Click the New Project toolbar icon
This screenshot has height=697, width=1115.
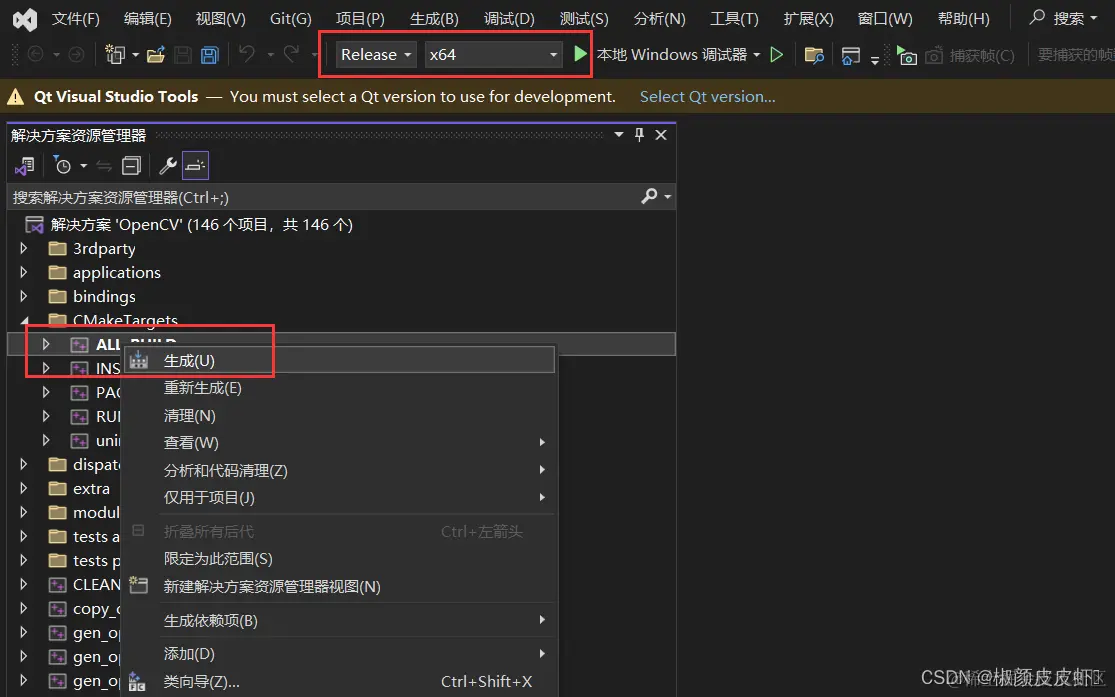tap(114, 55)
